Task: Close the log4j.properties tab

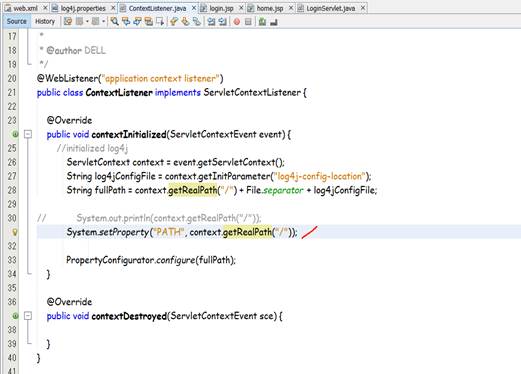Action: point(113,8)
